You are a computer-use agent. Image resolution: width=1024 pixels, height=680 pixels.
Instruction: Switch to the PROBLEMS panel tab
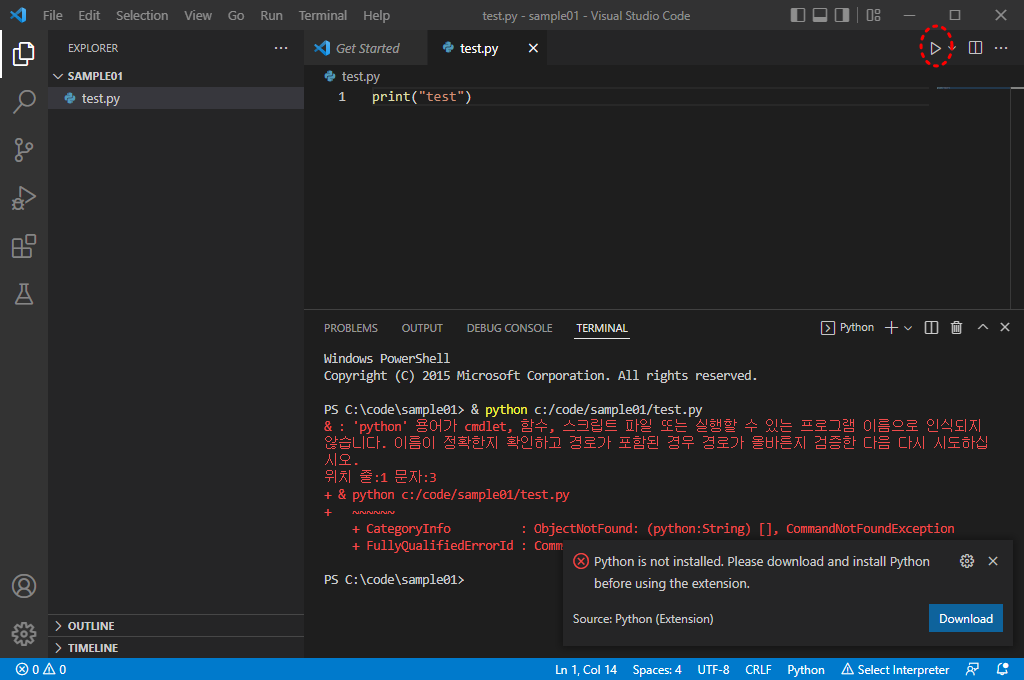351,328
